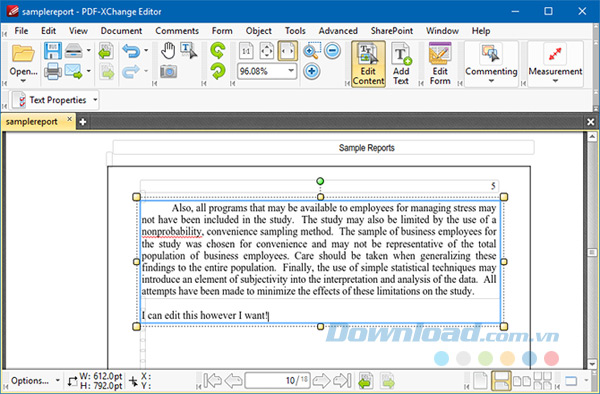This screenshot has height=394, width=600.
Task: Toggle Fit Width view
Action: (x=288, y=51)
